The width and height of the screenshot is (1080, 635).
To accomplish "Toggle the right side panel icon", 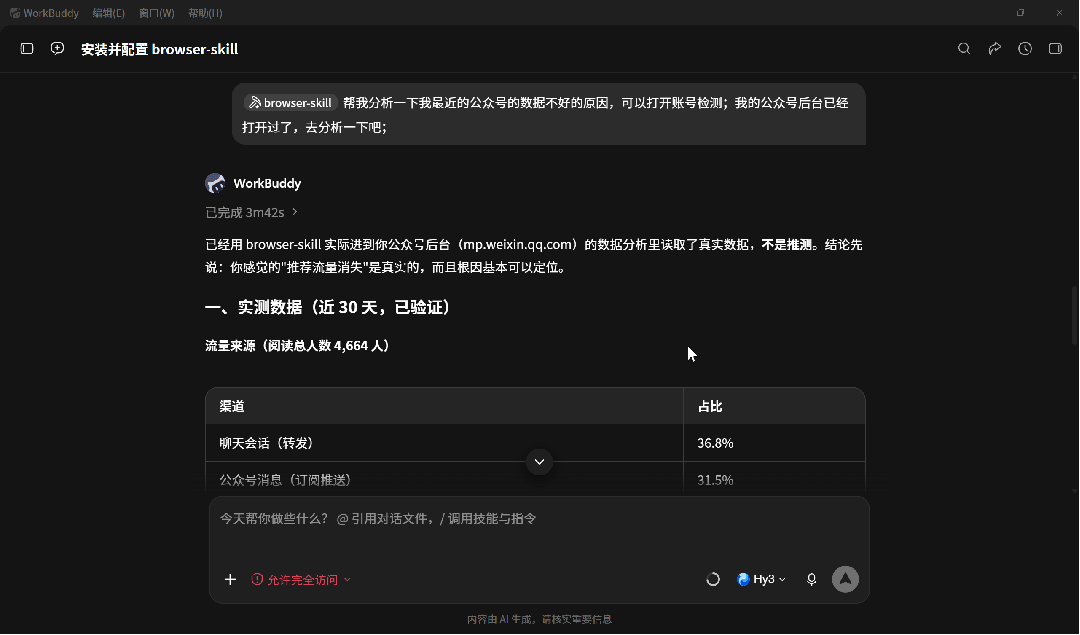I will [x=1055, y=48].
